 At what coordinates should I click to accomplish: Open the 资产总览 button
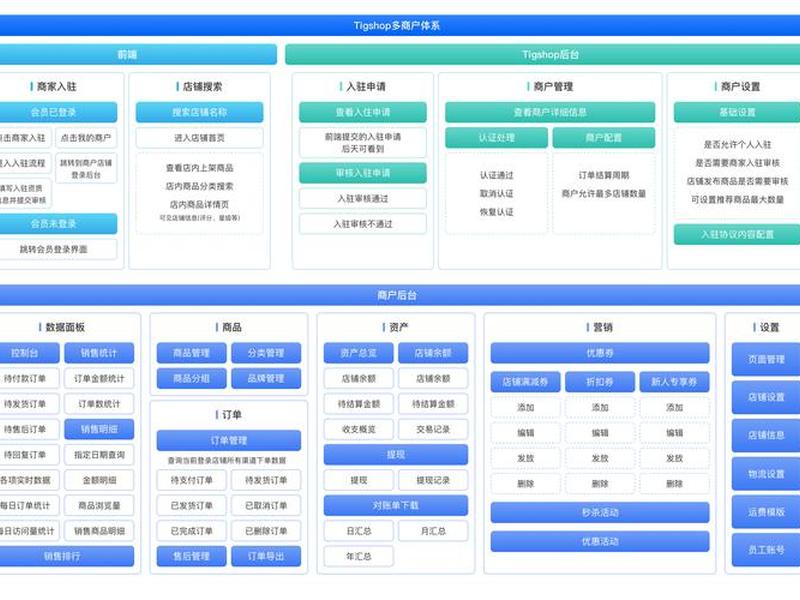tap(359, 353)
